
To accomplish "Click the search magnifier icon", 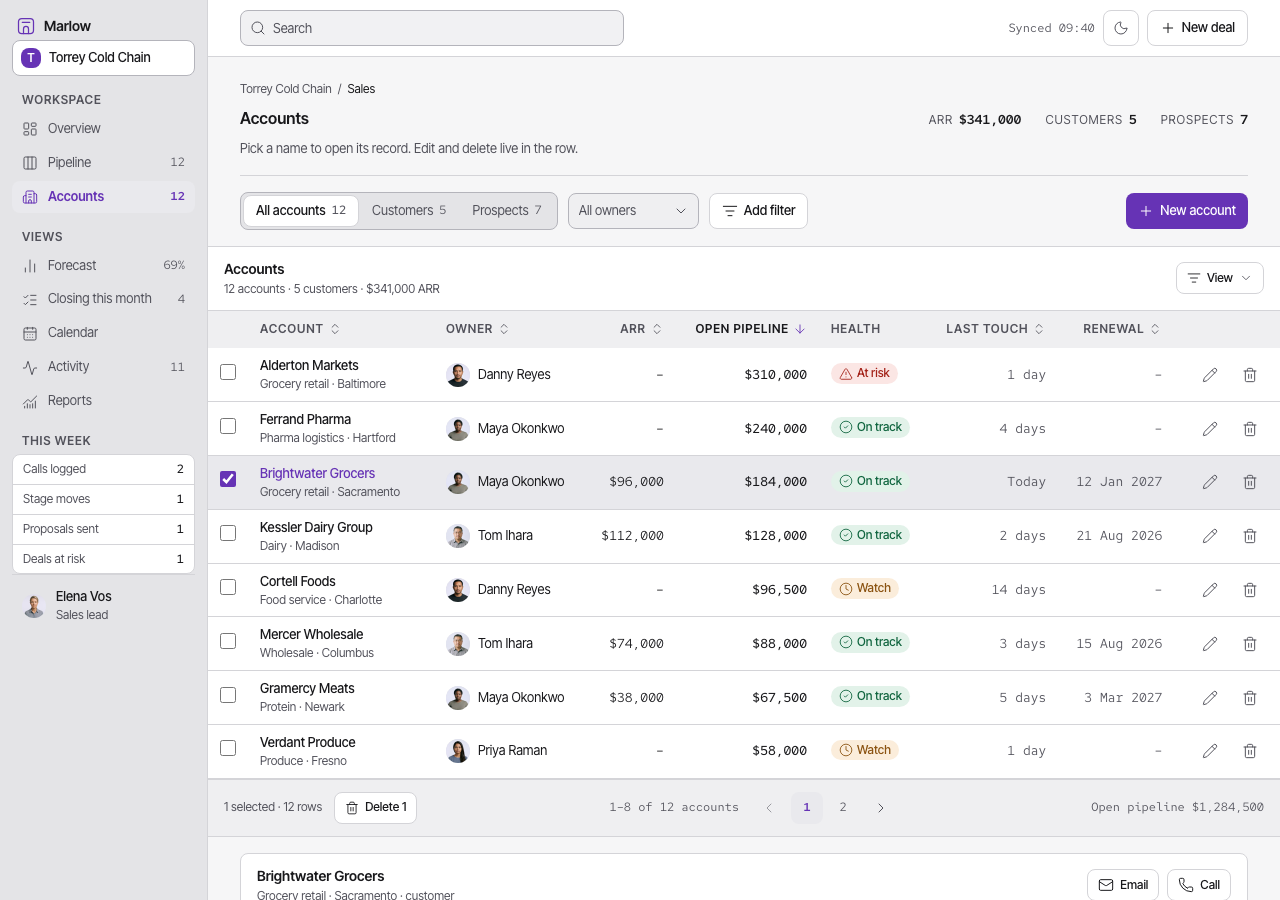I will click(258, 28).
